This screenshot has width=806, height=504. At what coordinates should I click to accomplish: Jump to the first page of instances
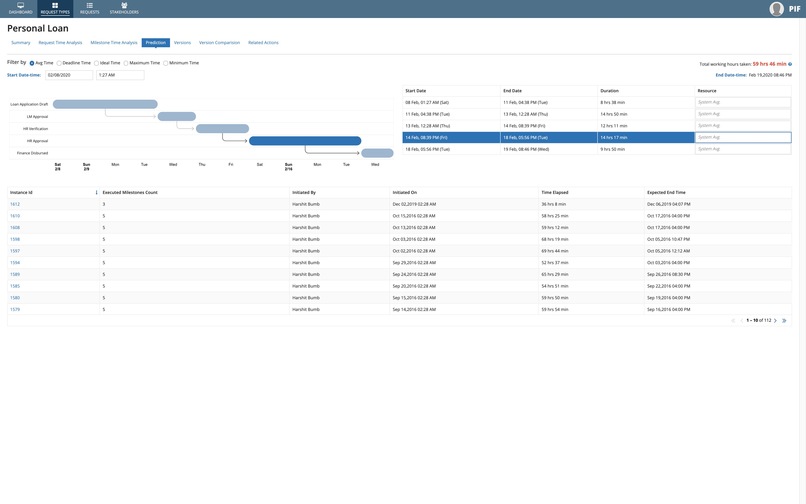point(732,320)
